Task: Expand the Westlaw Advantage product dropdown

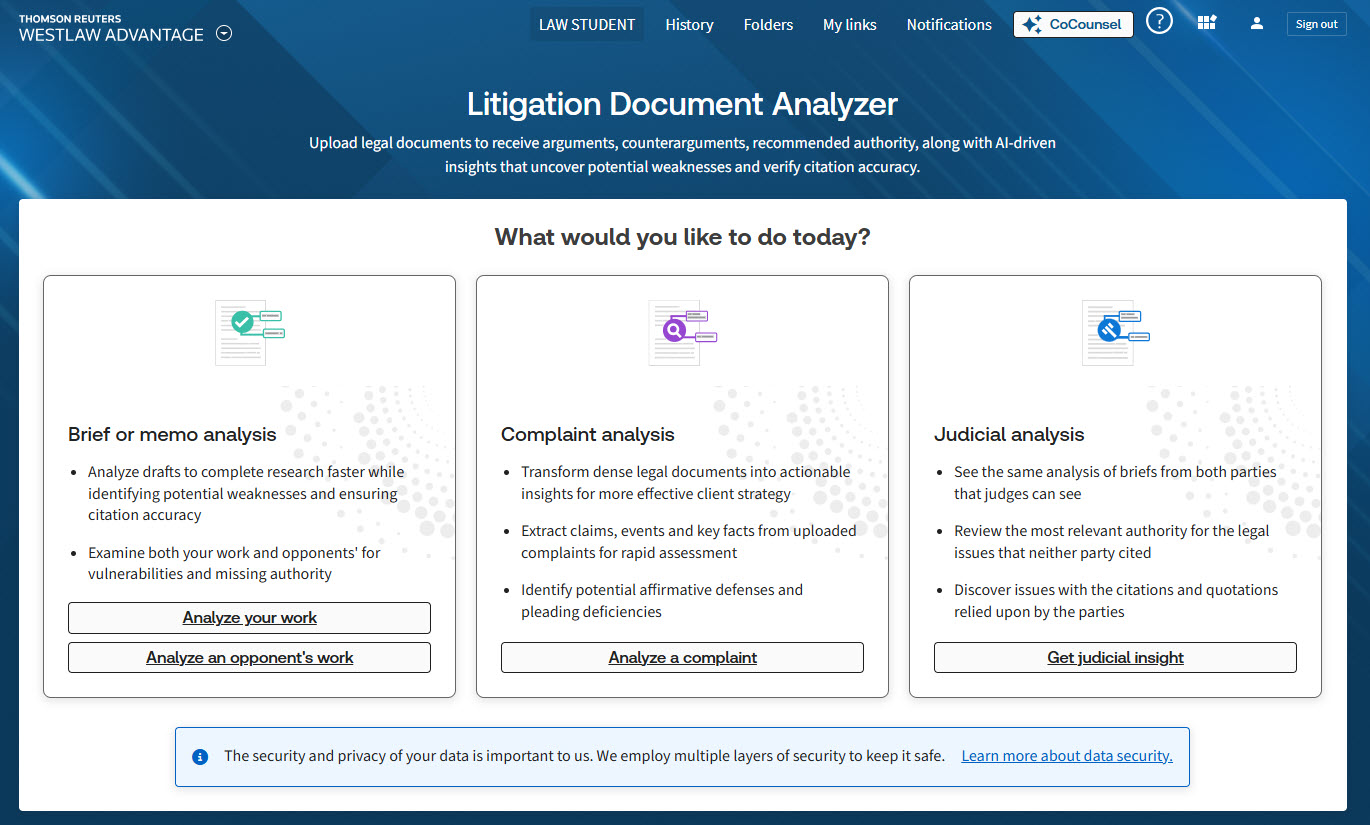Action: 225,34
